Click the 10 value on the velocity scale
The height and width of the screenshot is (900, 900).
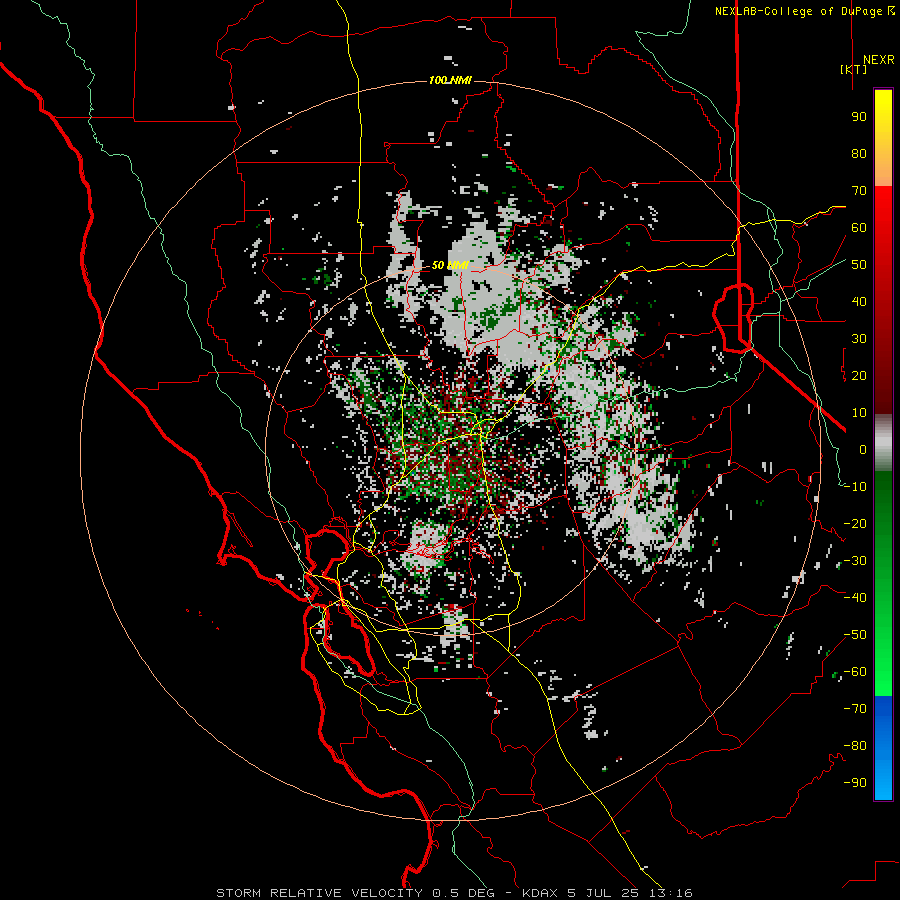tap(859, 413)
